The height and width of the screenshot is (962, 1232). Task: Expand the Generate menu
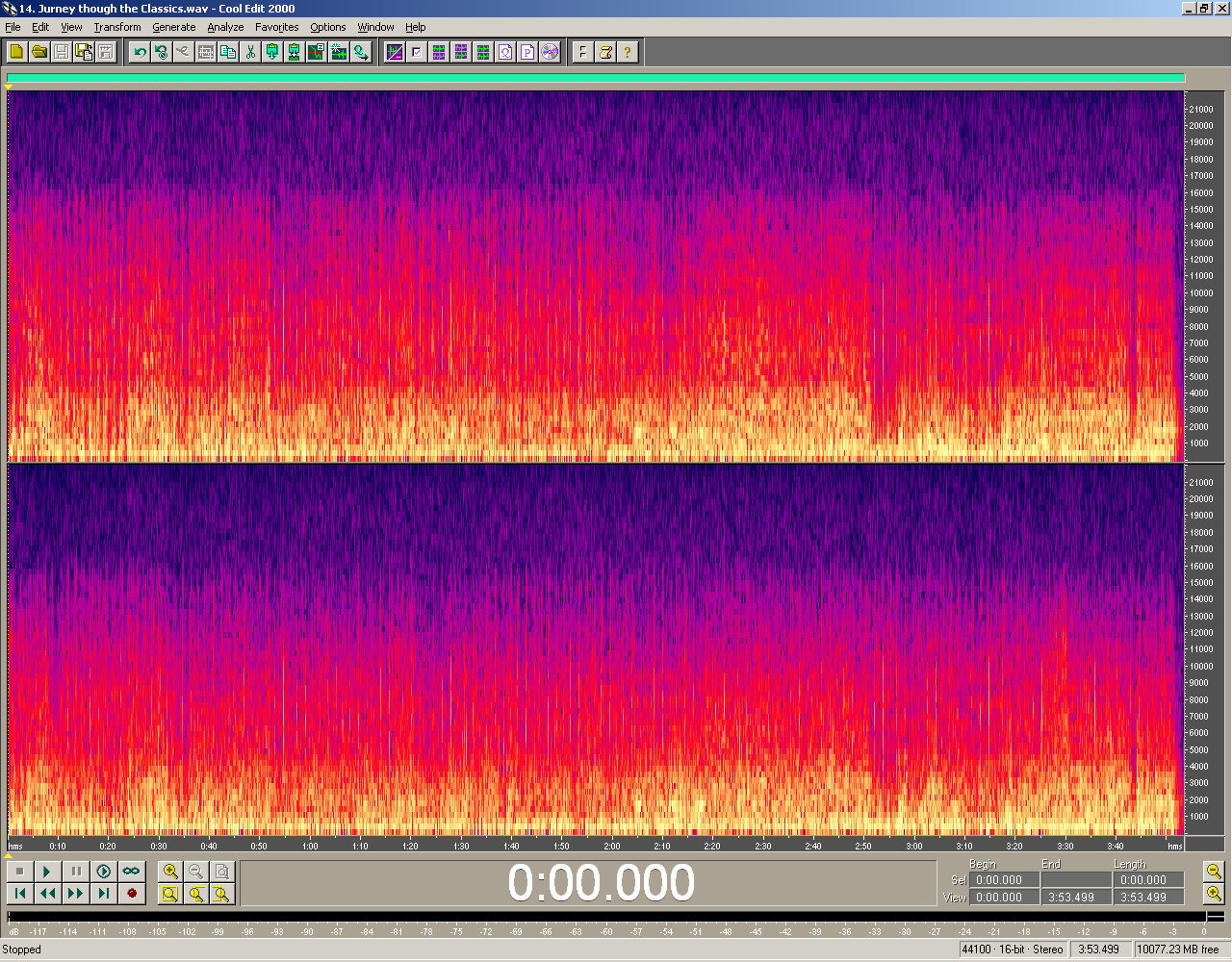pyautogui.click(x=173, y=27)
